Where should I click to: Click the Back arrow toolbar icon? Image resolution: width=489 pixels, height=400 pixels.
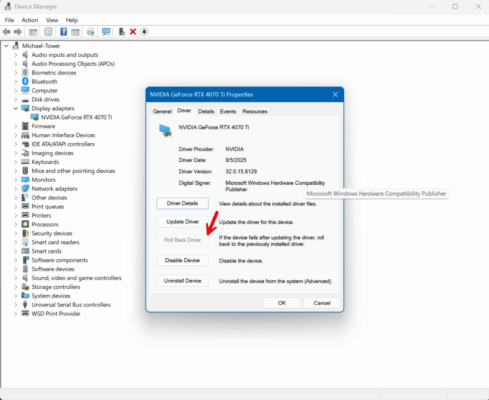tap(6, 32)
